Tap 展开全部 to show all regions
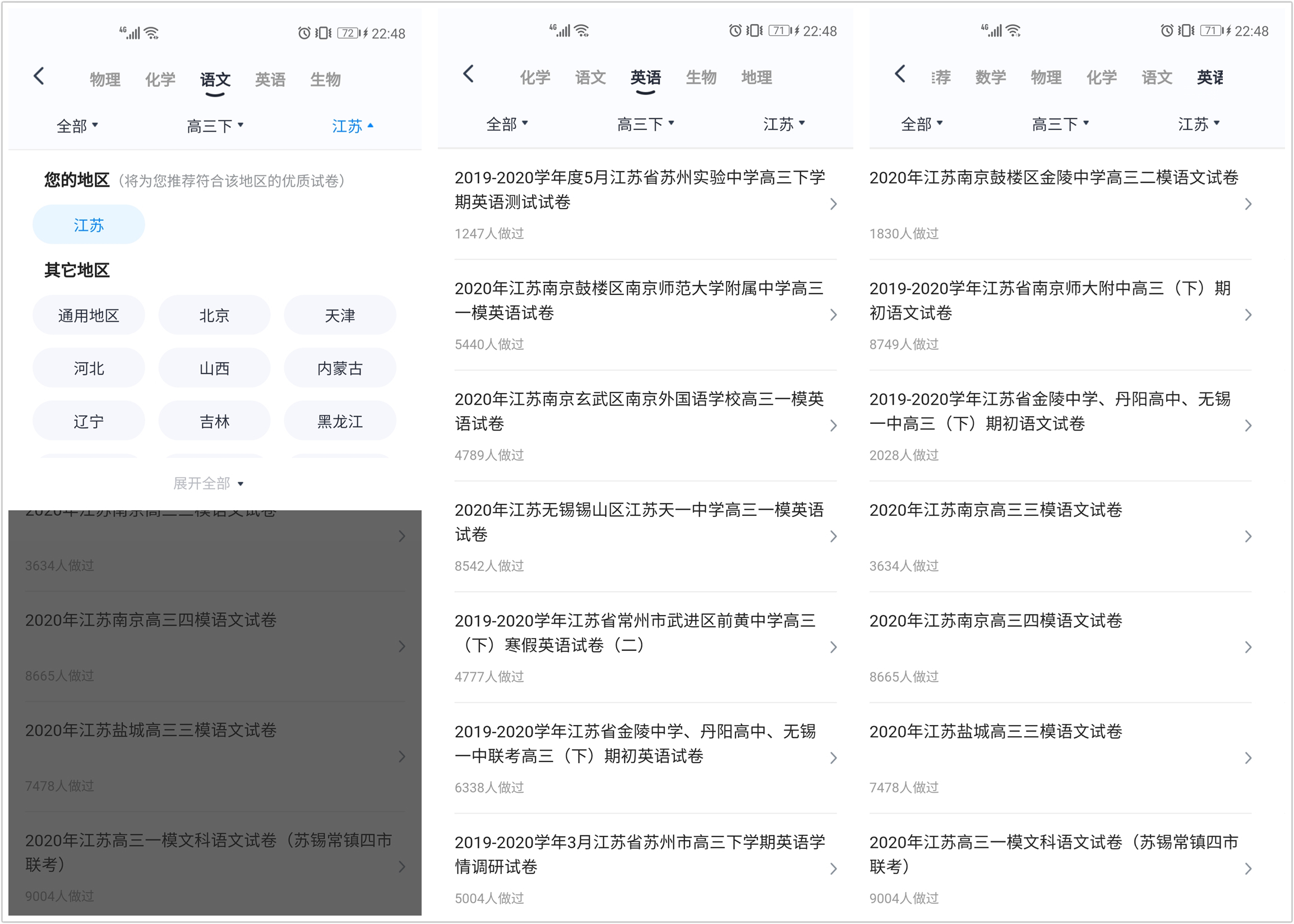 point(207,483)
